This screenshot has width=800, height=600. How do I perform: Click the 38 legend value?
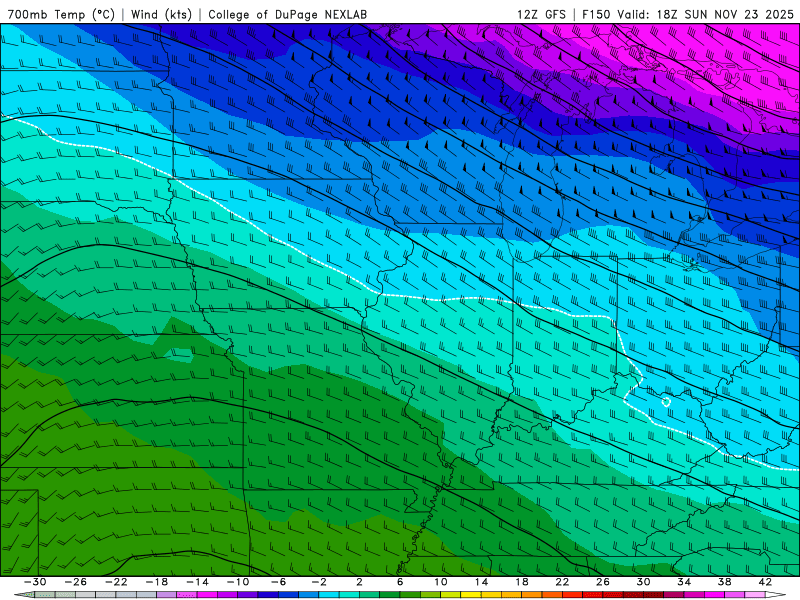[x=724, y=582]
